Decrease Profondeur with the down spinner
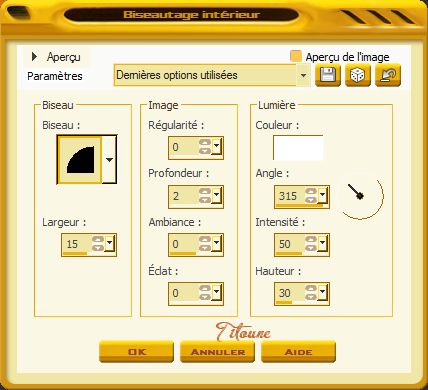This screenshot has height=390, width=428. tap(205, 200)
